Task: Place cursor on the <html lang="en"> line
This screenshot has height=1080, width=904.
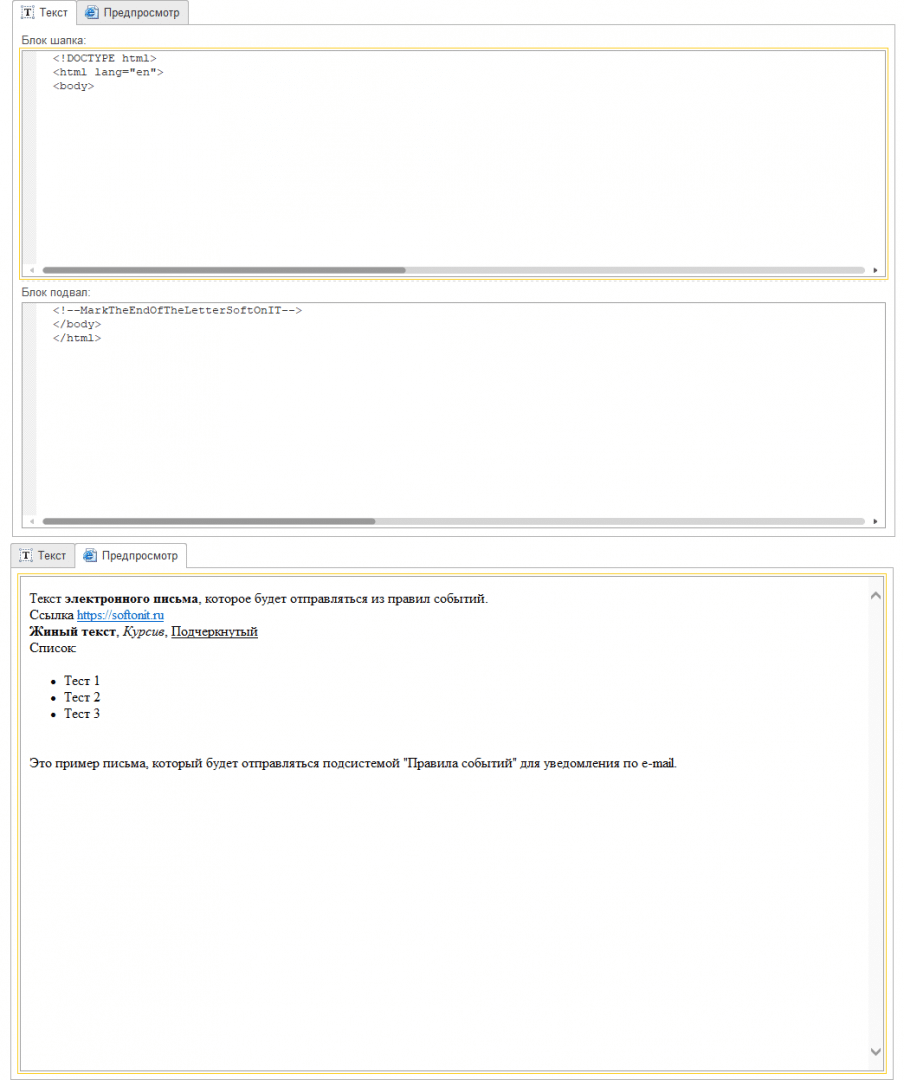Action: coord(108,72)
